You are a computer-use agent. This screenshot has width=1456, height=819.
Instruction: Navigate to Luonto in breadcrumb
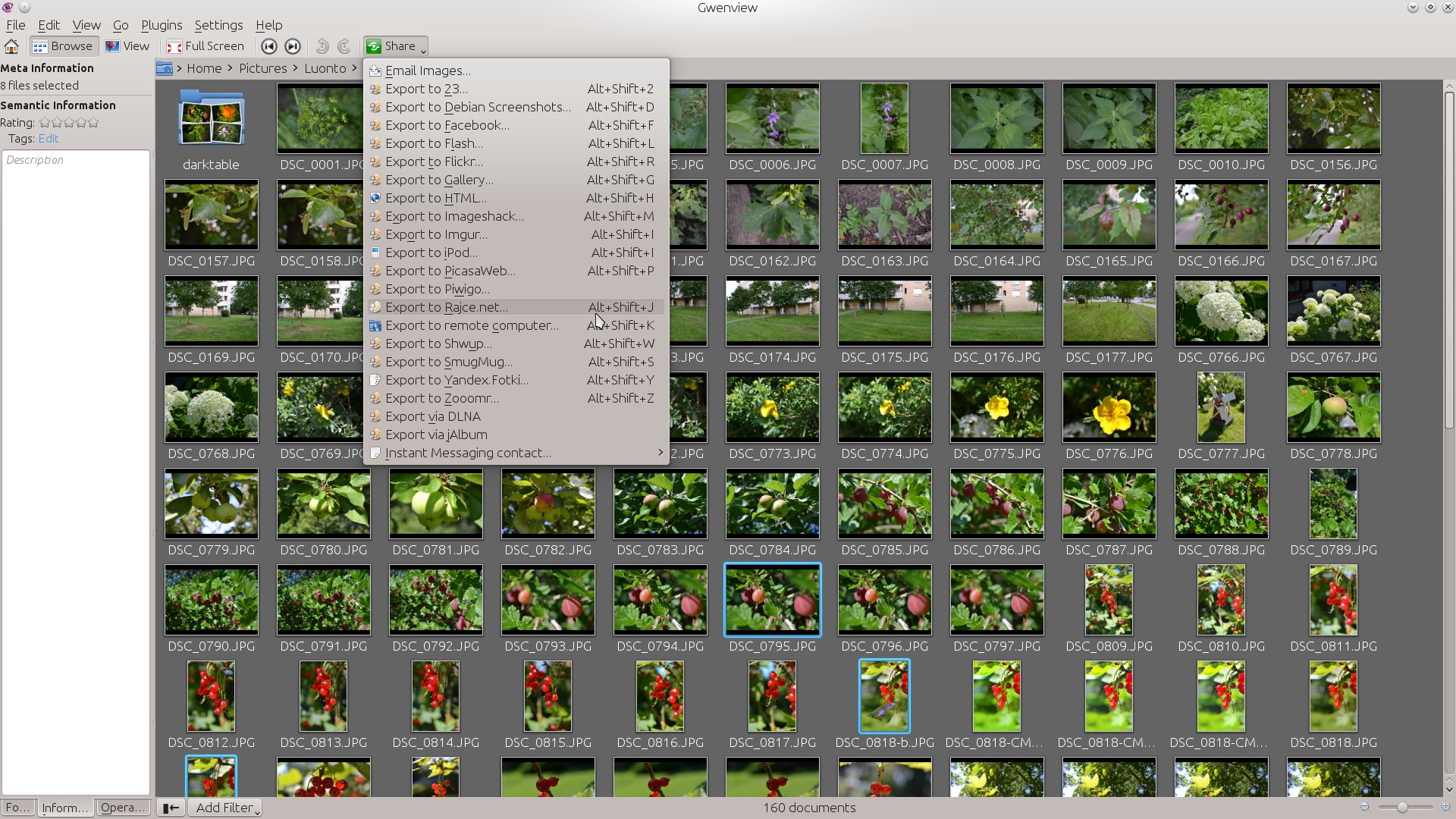[325, 68]
